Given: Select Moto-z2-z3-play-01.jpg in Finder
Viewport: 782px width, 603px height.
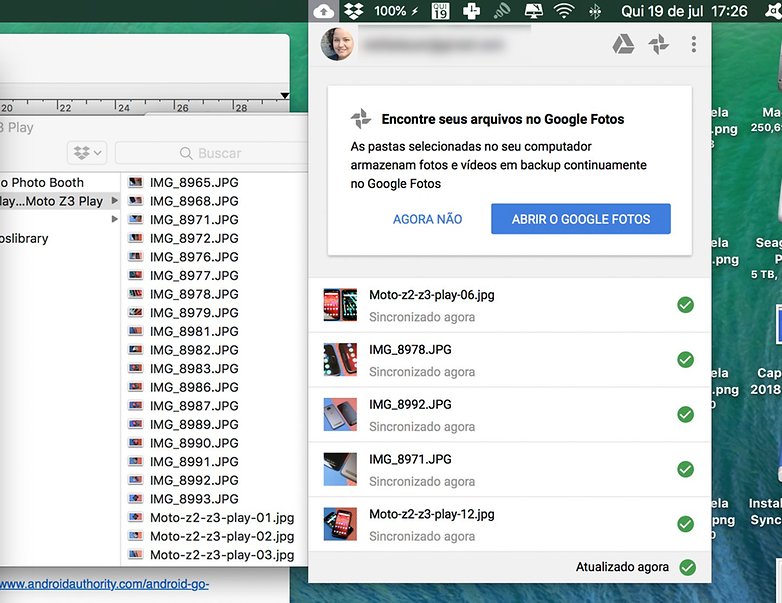Looking at the screenshot, I should coord(222,517).
